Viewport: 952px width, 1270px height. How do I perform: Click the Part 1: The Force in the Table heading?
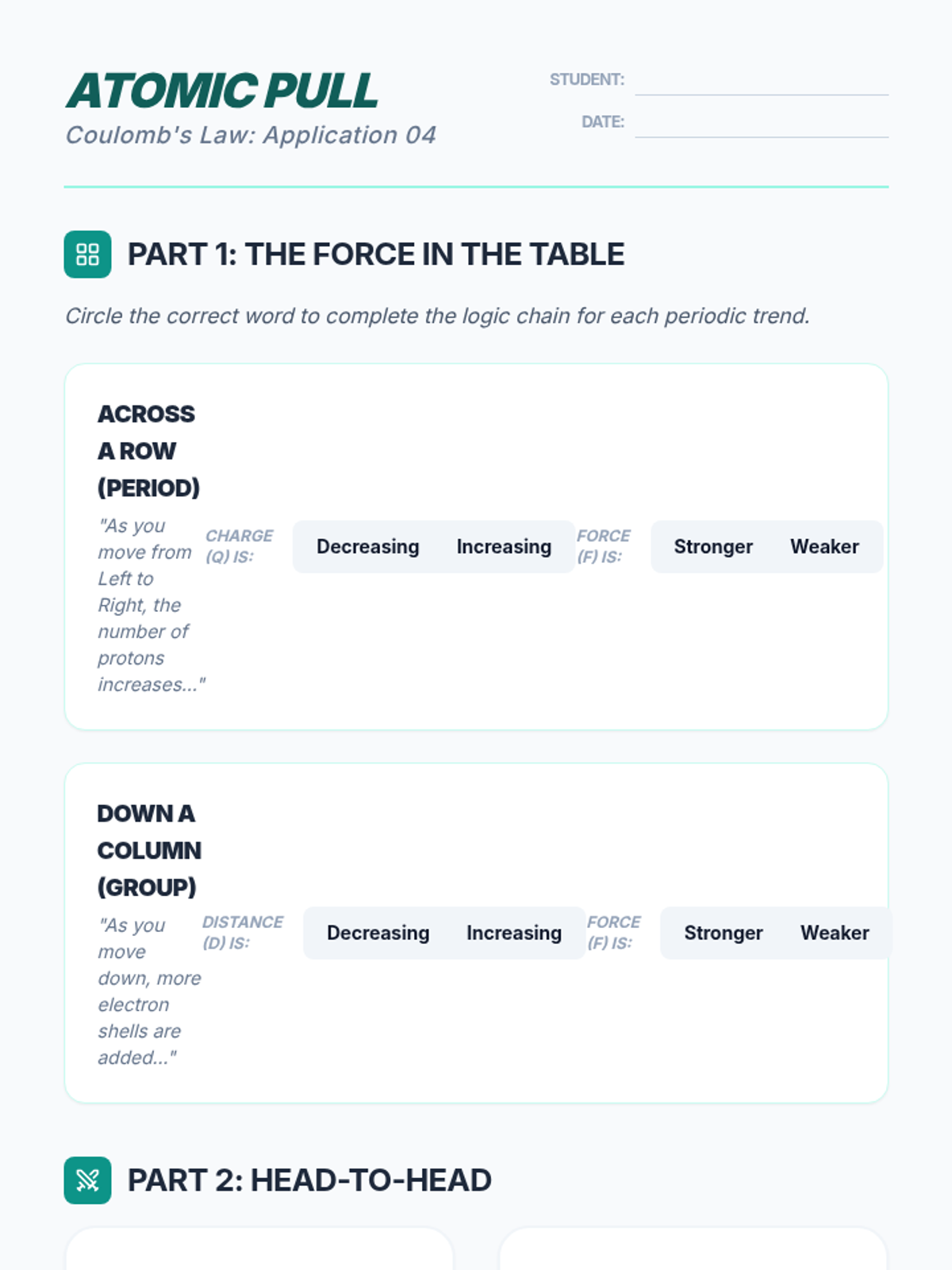click(376, 255)
